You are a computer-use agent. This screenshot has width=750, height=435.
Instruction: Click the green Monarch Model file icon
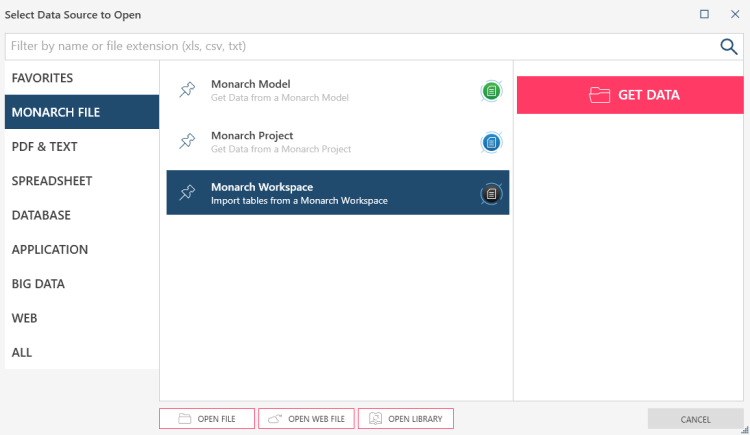(x=491, y=92)
